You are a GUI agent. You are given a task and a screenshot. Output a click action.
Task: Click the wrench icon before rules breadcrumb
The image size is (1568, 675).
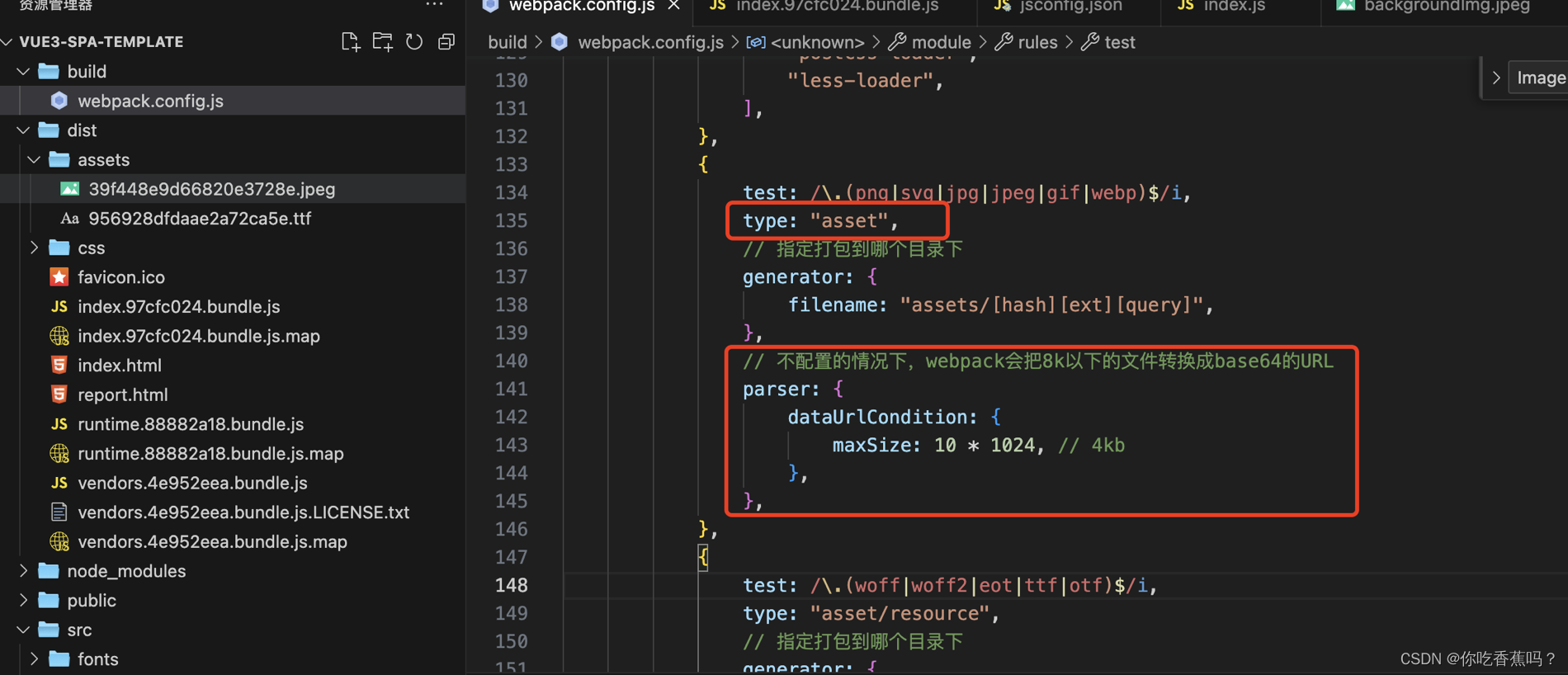tap(1004, 42)
